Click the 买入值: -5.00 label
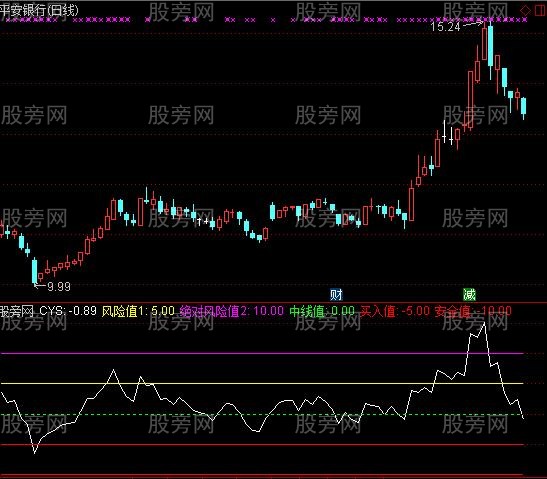Viewport: 547px width, 479px height. pyautogui.click(x=395, y=311)
